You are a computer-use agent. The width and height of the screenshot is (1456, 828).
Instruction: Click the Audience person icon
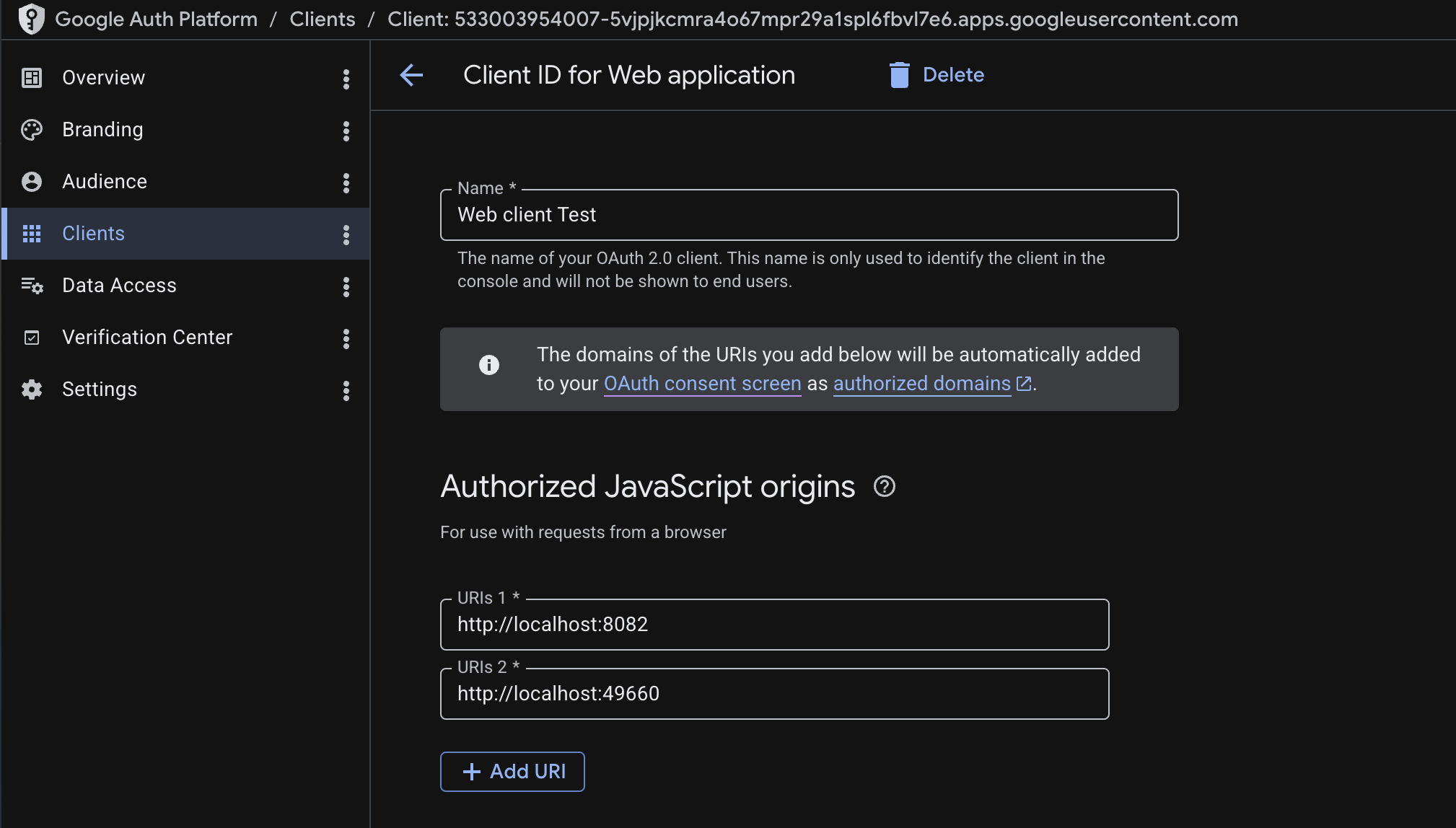32,182
